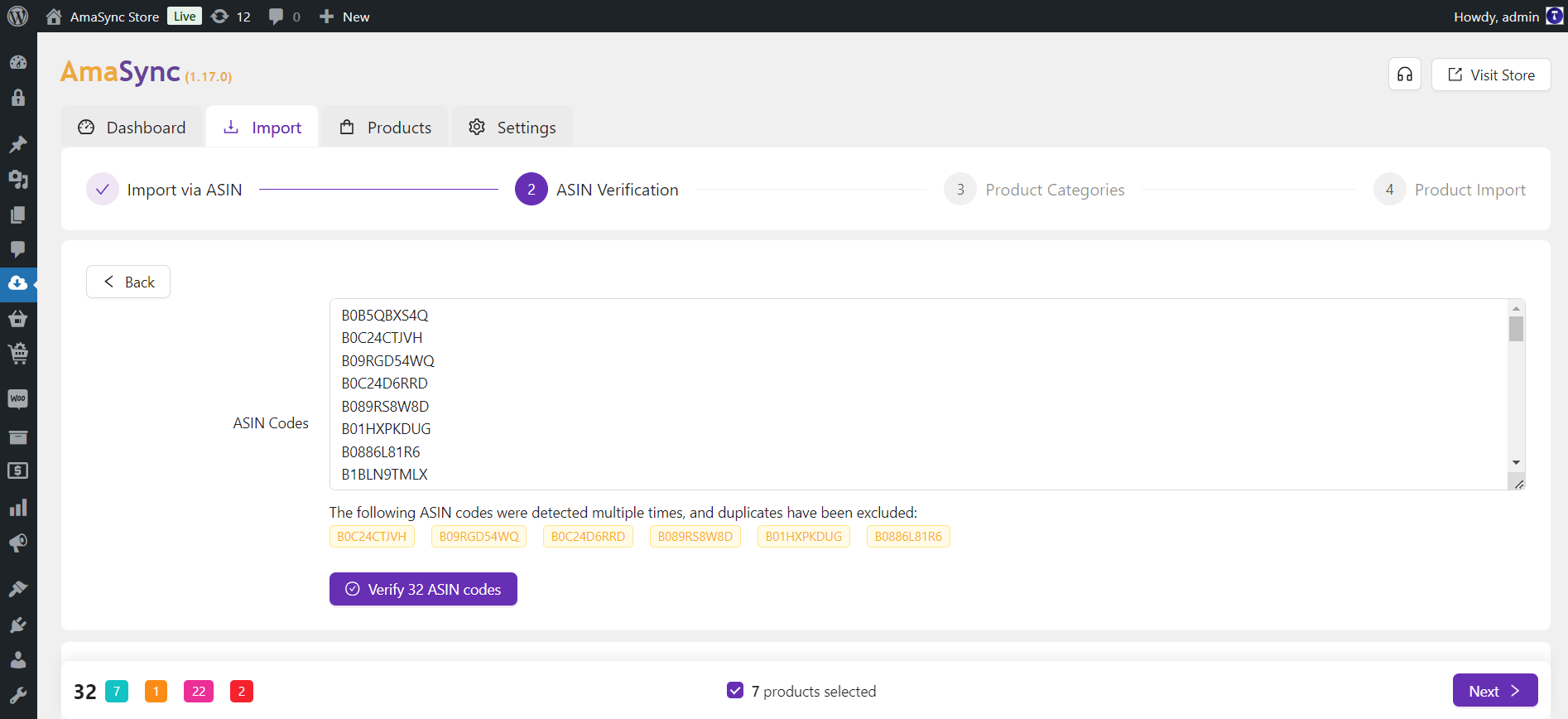Open Comments sidebar icon
1568x719 pixels.
[18, 249]
